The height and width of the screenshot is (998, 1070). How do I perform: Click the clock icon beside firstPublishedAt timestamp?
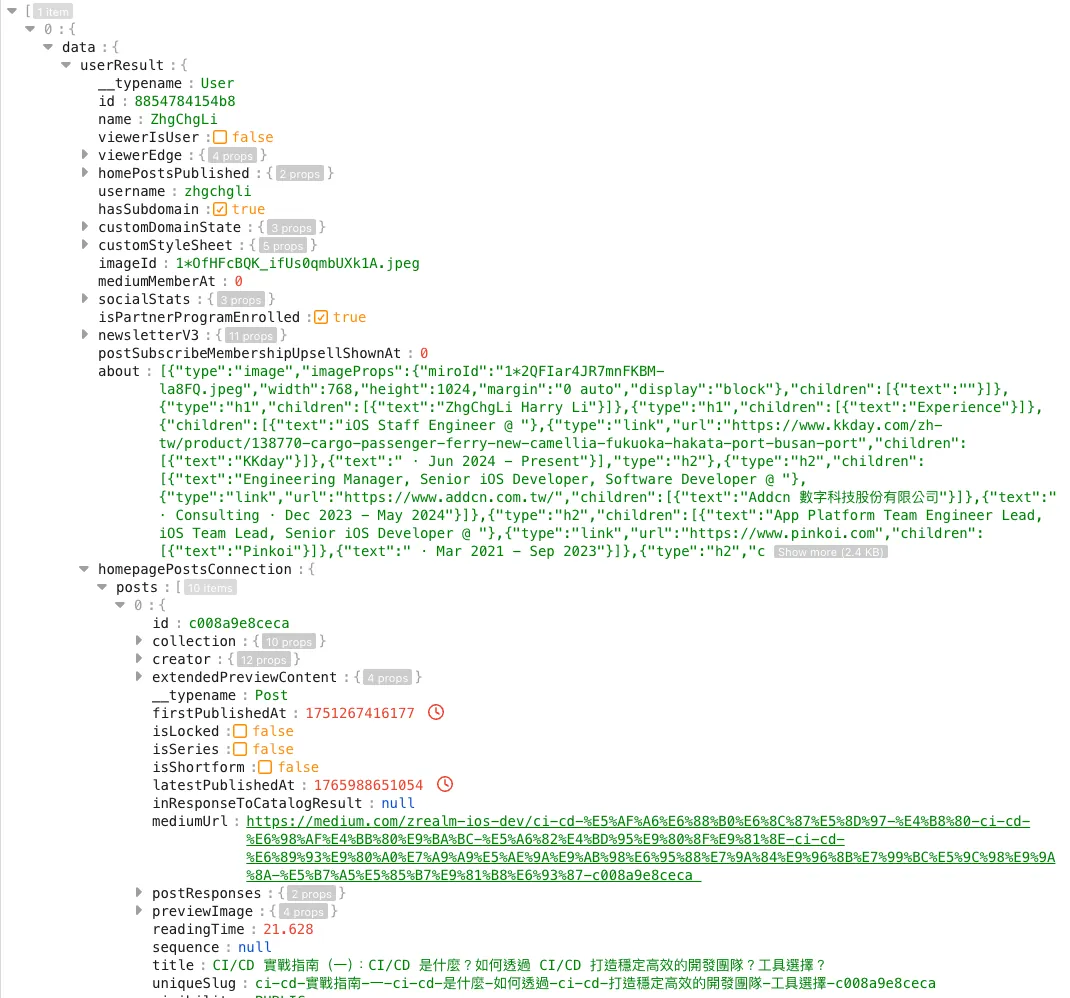coord(435,713)
